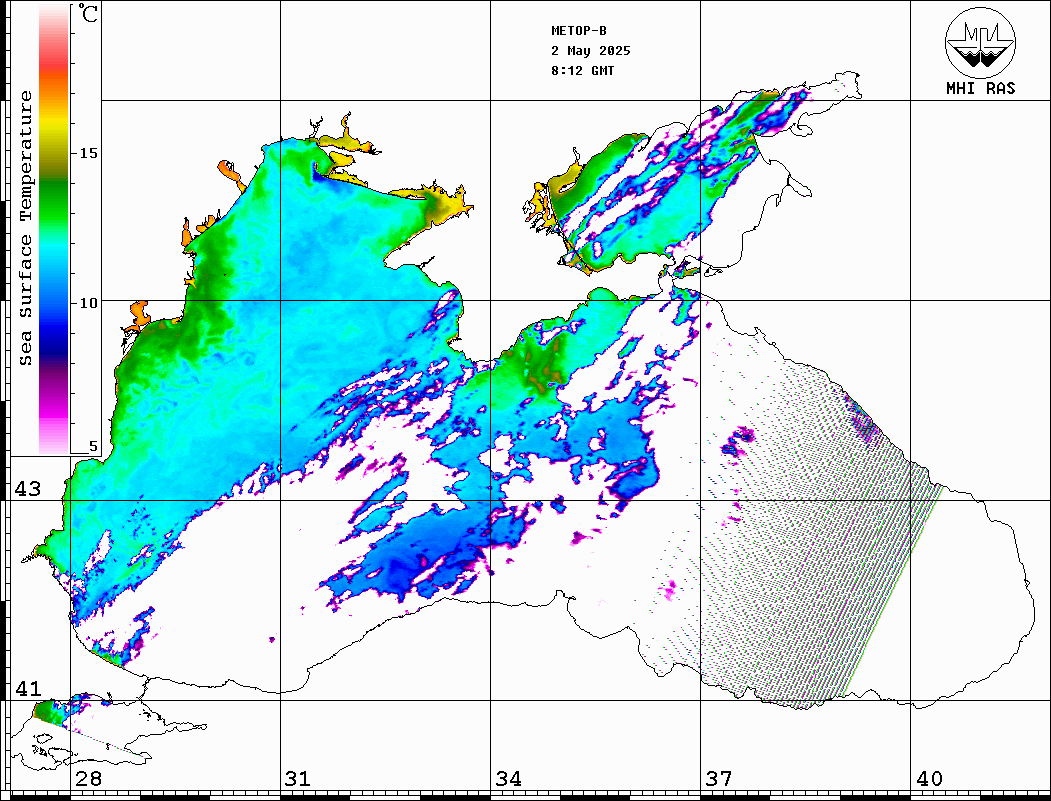Click the 'Sea Surface Temperature' legend title
The image size is (1051, 801).
point(25,228)
